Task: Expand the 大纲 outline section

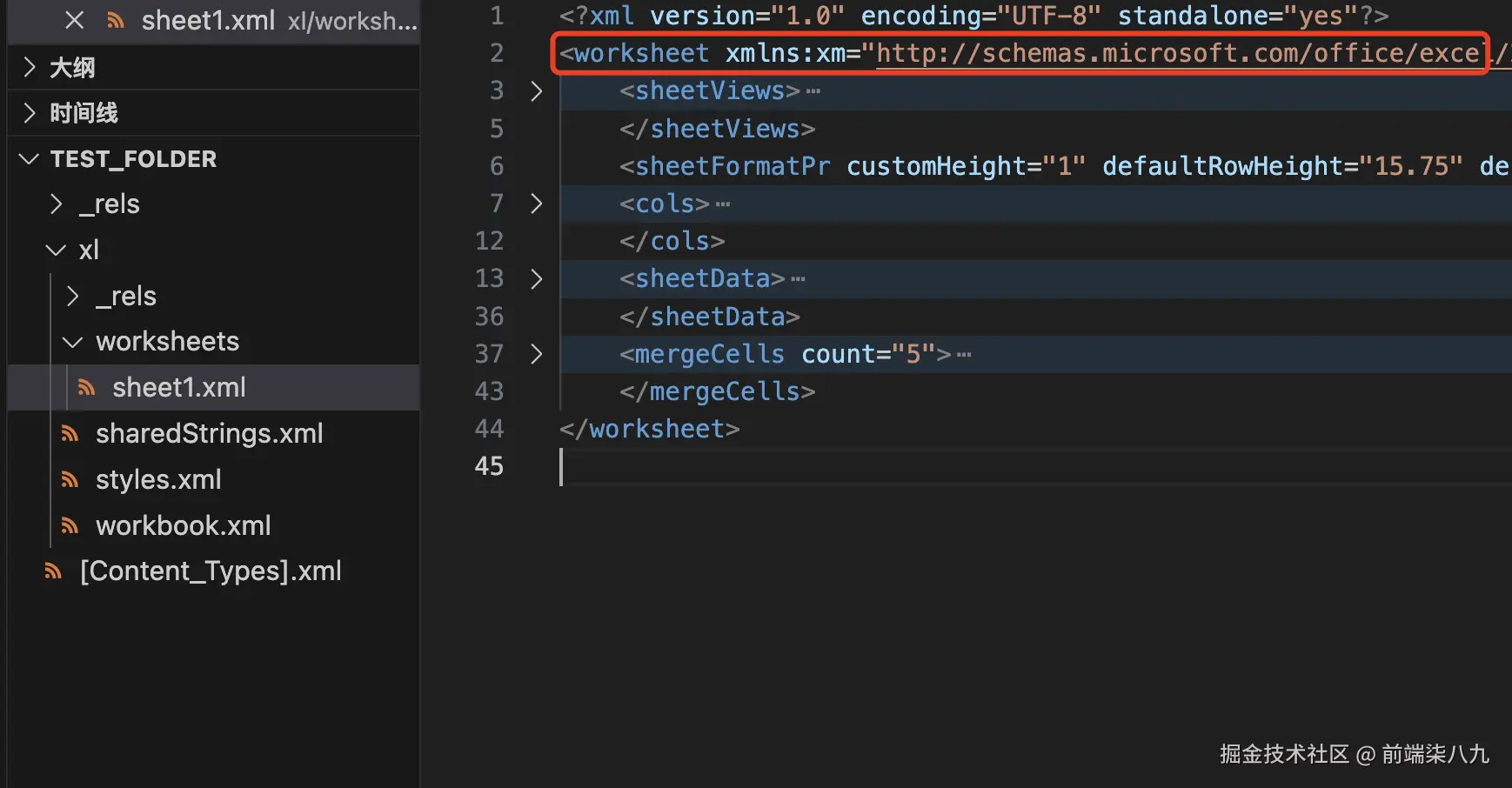Action: click(30, 67)
